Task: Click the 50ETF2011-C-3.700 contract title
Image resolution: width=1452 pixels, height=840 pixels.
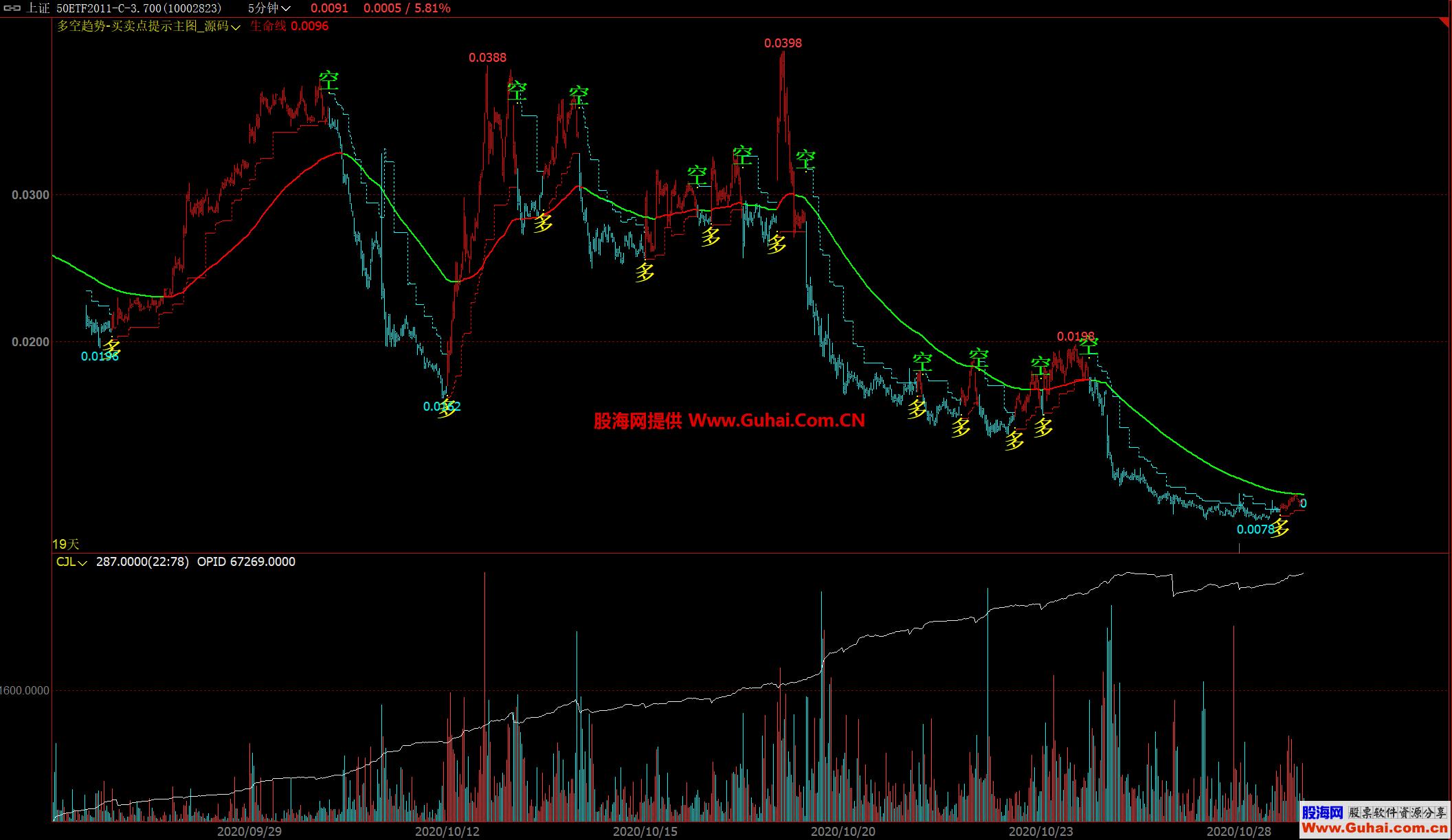Action: click(138, 8)
